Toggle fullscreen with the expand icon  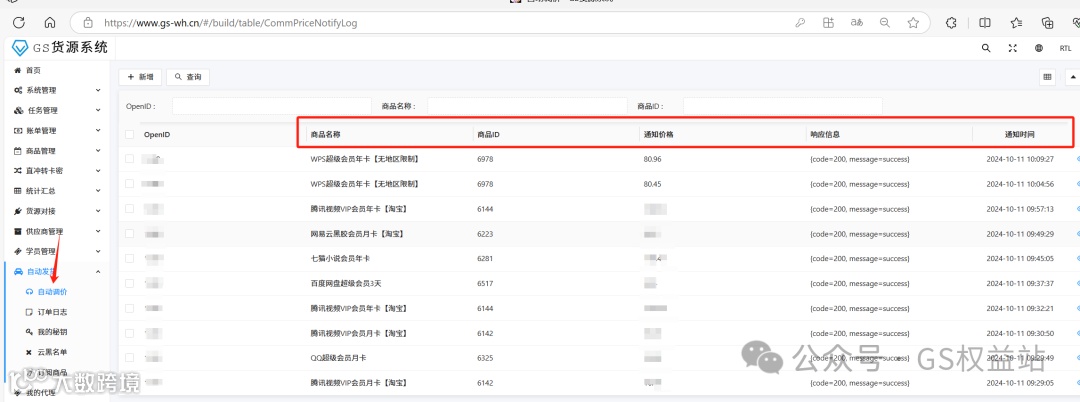[1012, 48]
